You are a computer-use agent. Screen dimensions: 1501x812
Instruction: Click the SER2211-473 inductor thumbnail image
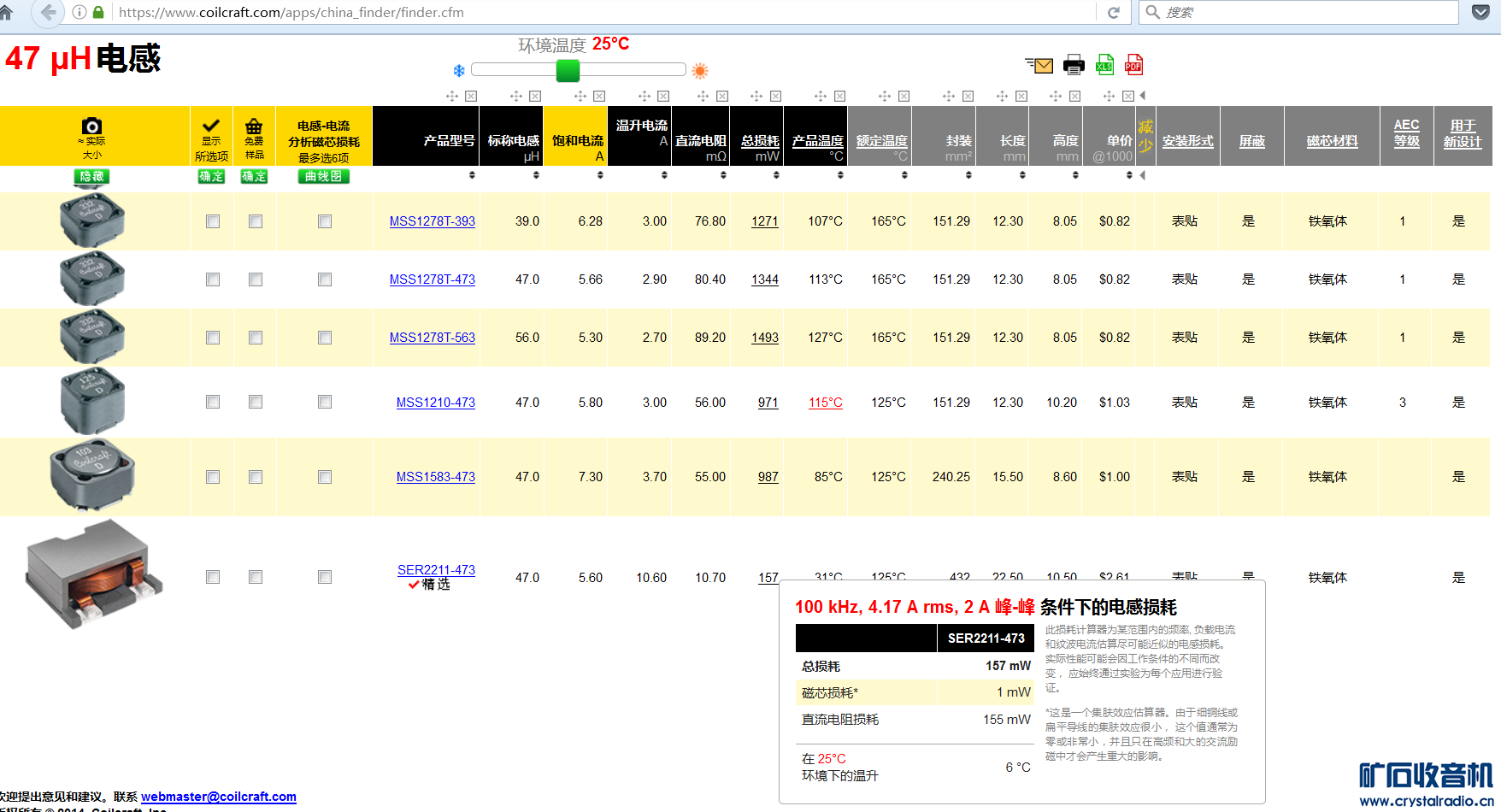point(93,574)
